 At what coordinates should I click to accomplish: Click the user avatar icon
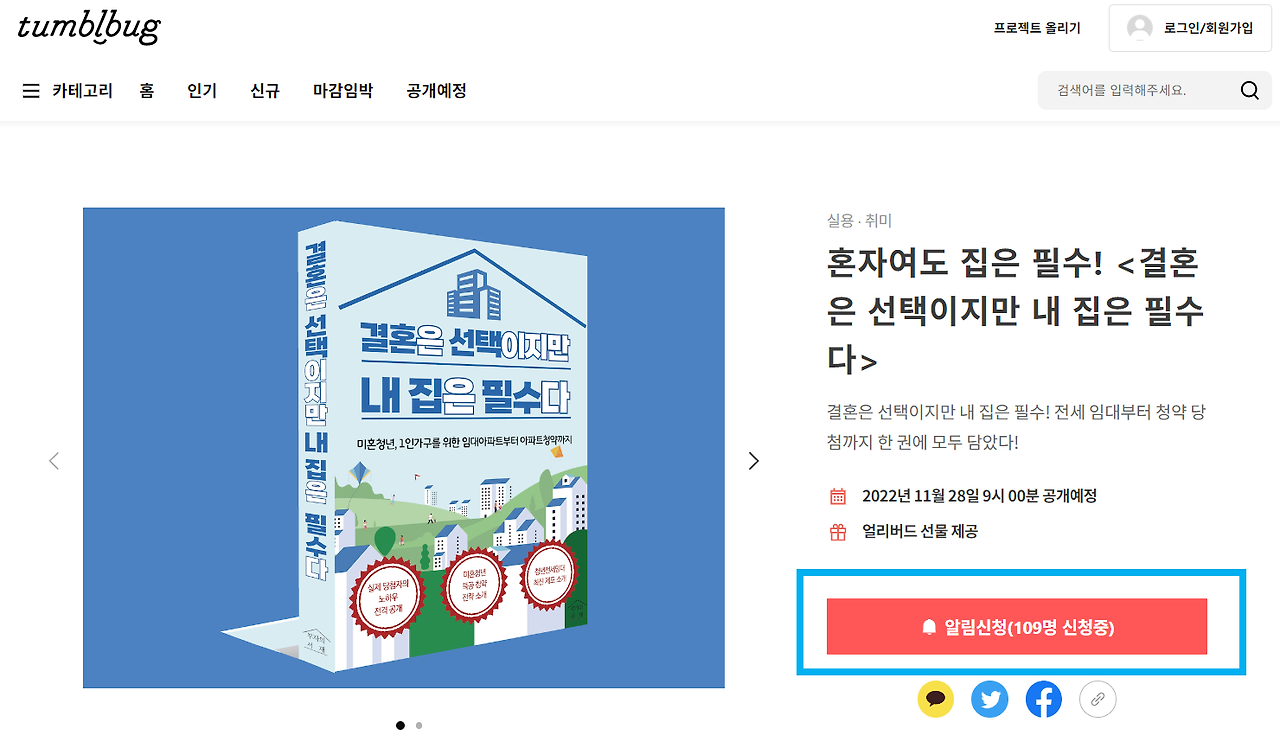click(1140, 28)
